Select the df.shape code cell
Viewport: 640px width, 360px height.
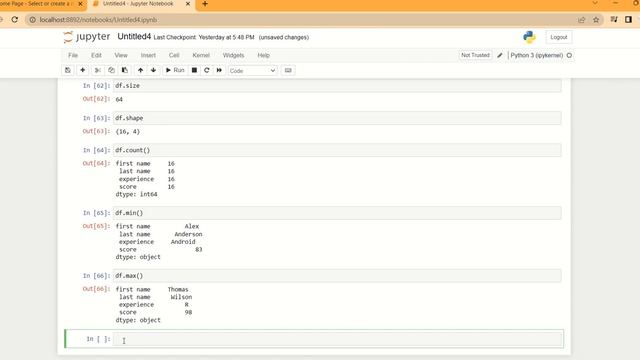point(337,118)
